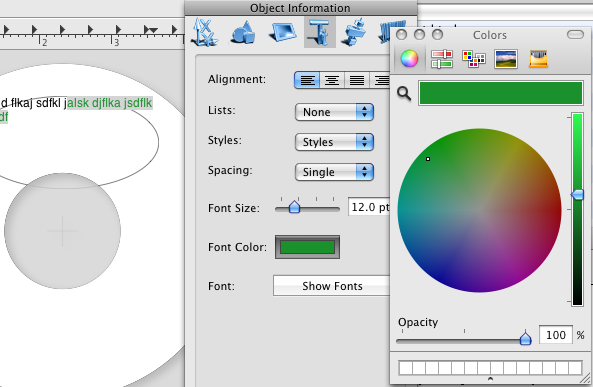The image size is (593, 387).
Task: Click the Opacity slider thumb
Action: (525, 338)
